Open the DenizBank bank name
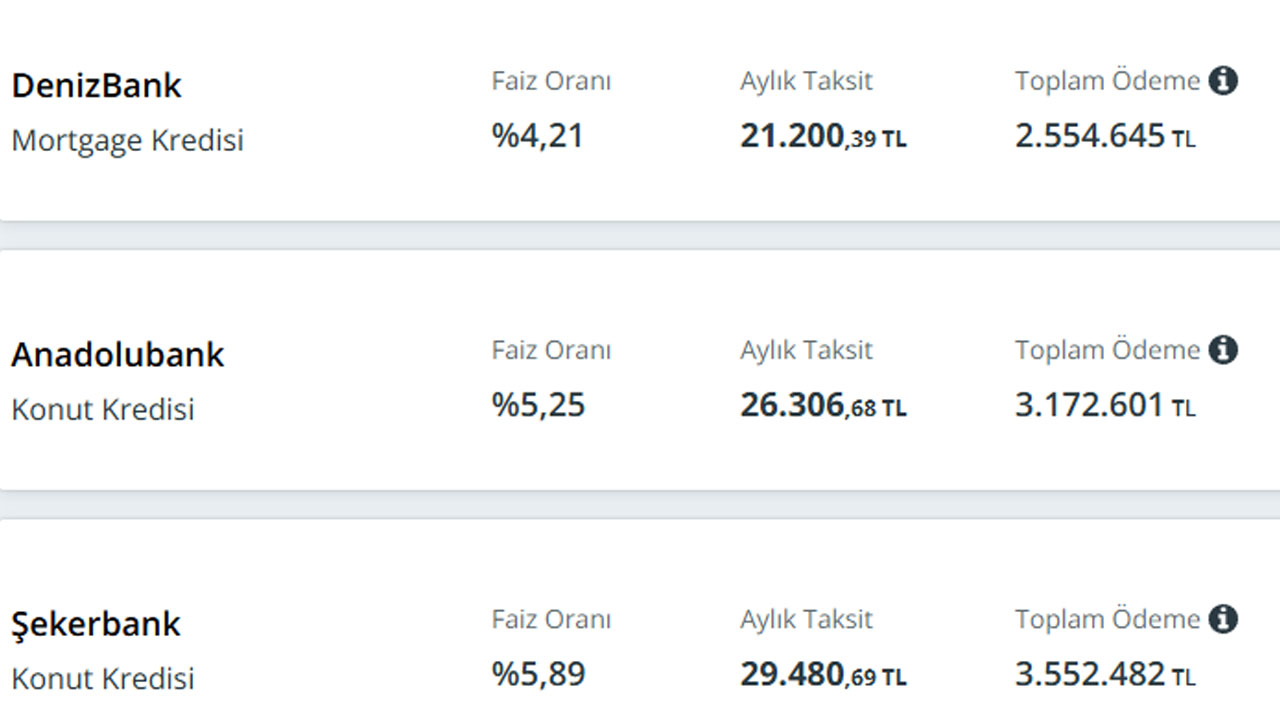 coord(96,85)
